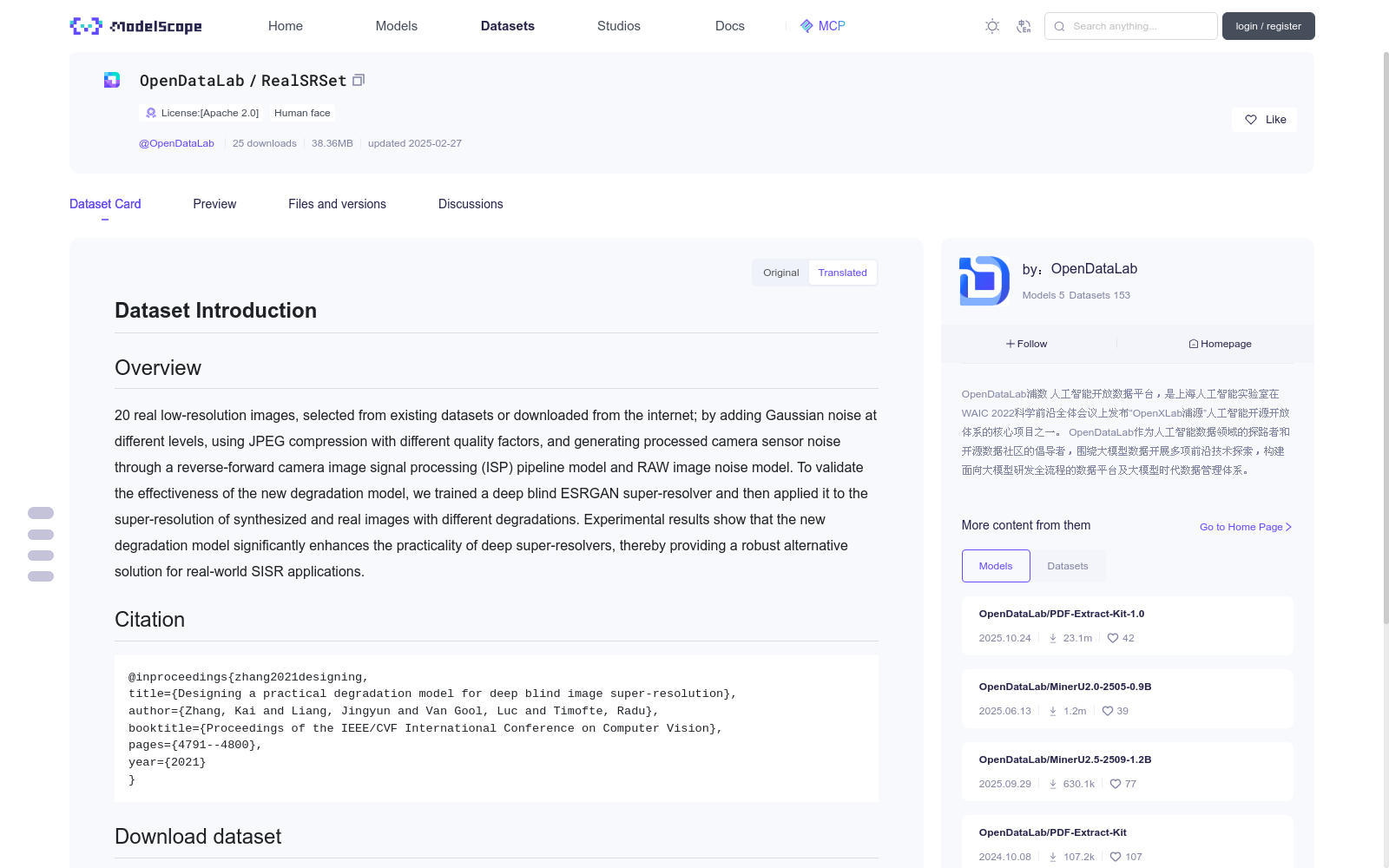Click the Like heart icon
The image size is (1389, 868).
pyautogui.click(x=1251, y=120)
